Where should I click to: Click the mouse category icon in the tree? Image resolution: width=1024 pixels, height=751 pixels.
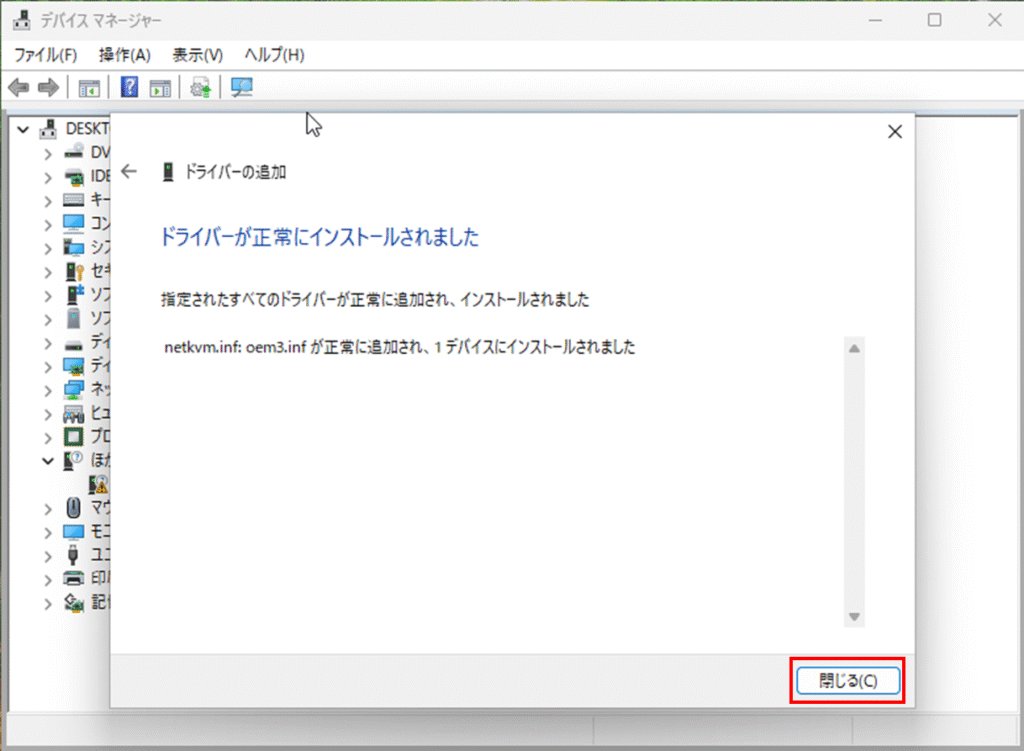74,508
